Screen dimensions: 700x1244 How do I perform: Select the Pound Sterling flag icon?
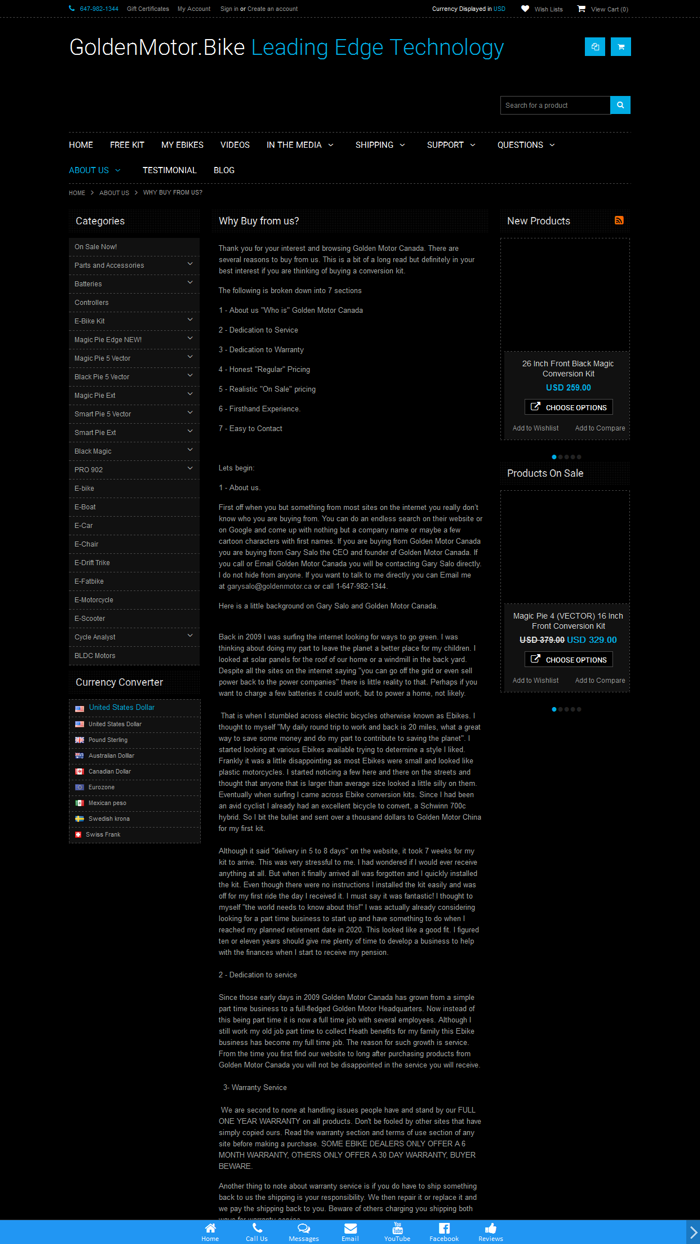[79, 740]
